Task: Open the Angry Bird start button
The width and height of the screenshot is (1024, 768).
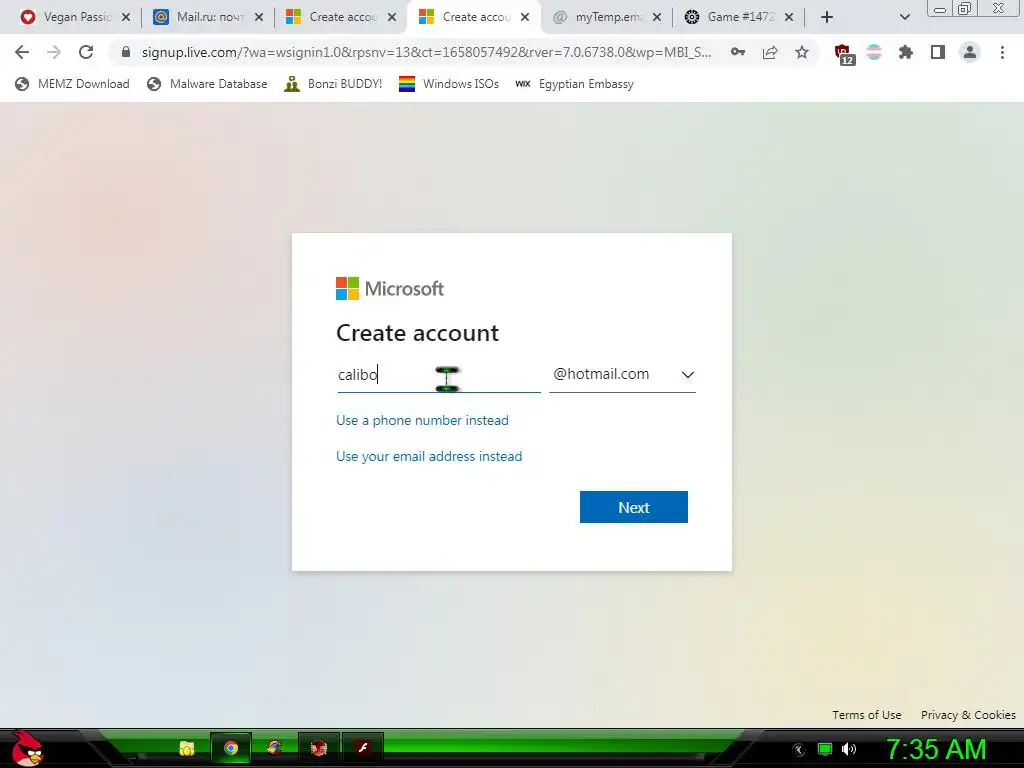Action: (x=27, y=748)
